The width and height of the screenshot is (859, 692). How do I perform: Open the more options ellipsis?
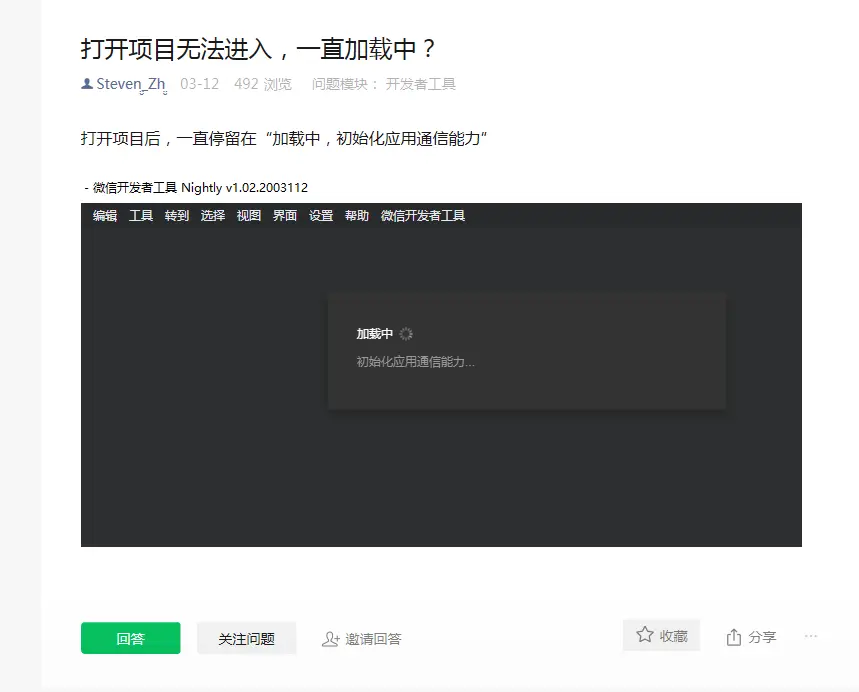click(x=811, y=636)
